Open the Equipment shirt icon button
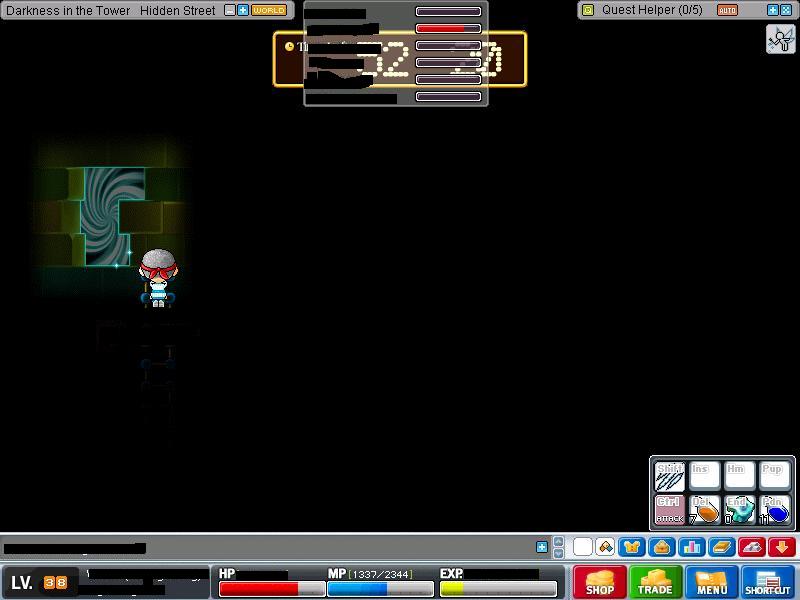Viewport: 800px width, 600px height. click(632, 547)
